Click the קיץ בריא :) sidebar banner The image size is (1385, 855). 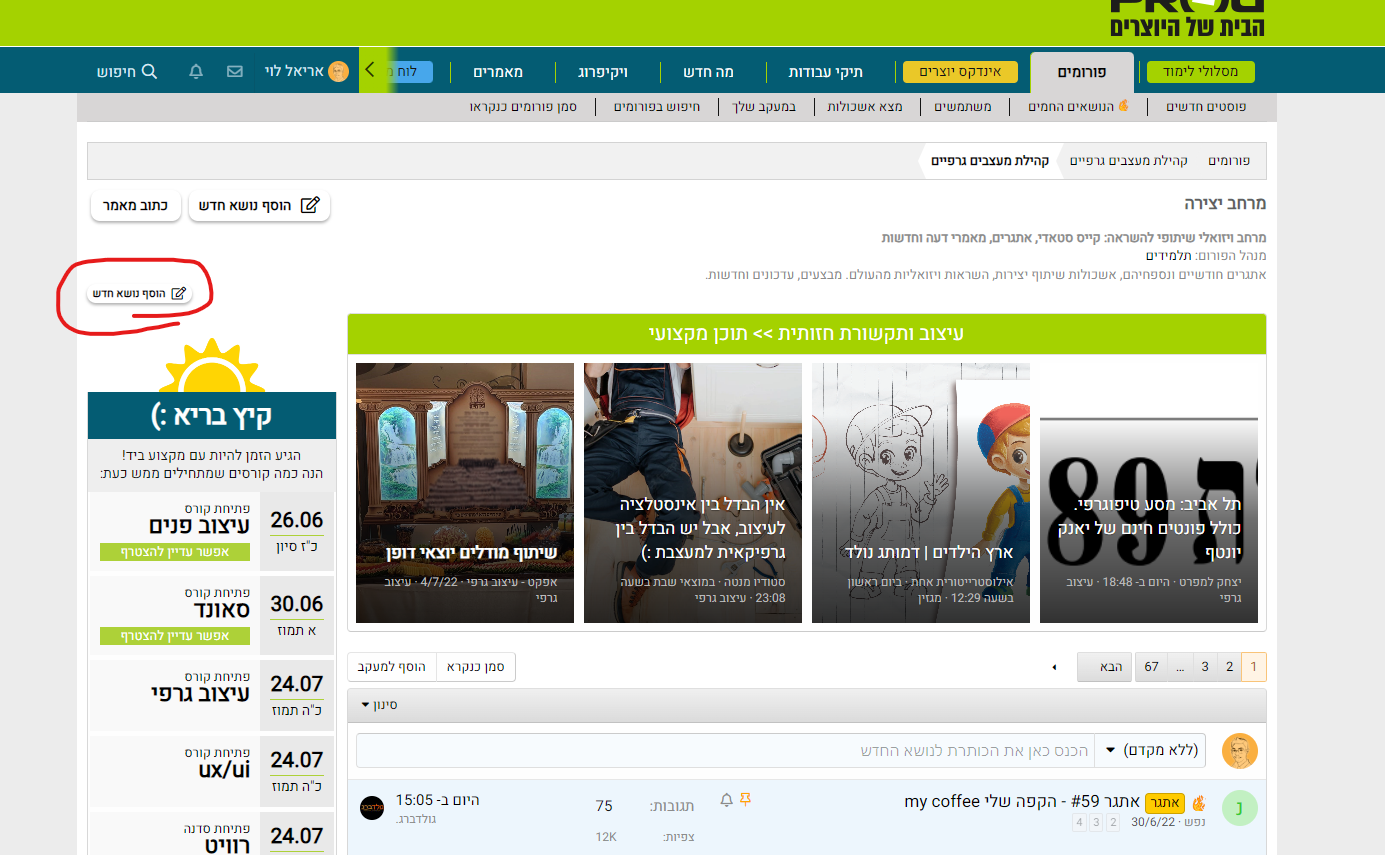[x=211, y=415]
